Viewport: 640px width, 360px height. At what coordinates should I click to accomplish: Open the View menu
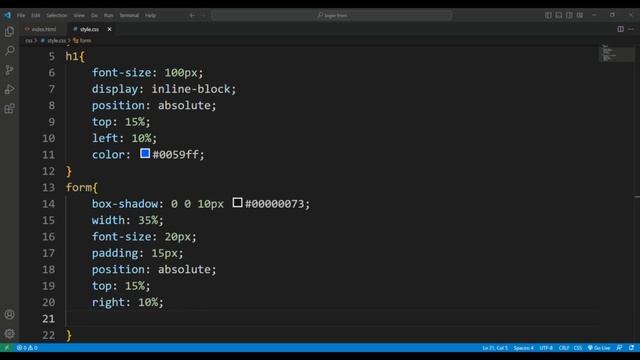coord(79,15)
